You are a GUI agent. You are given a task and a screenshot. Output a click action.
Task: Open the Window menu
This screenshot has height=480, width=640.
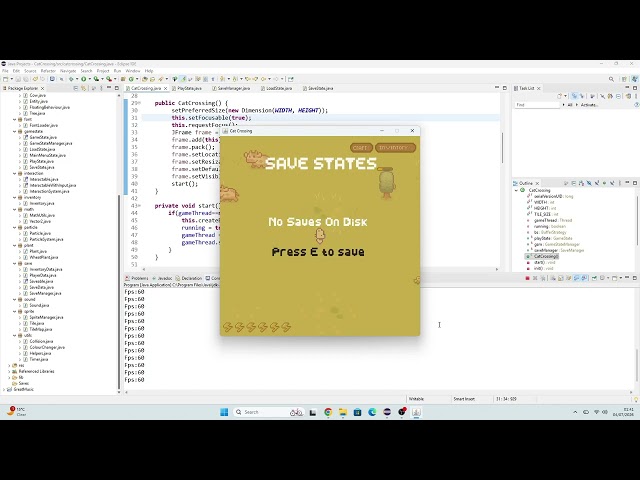pyautogui.click(x=133, y=71)
